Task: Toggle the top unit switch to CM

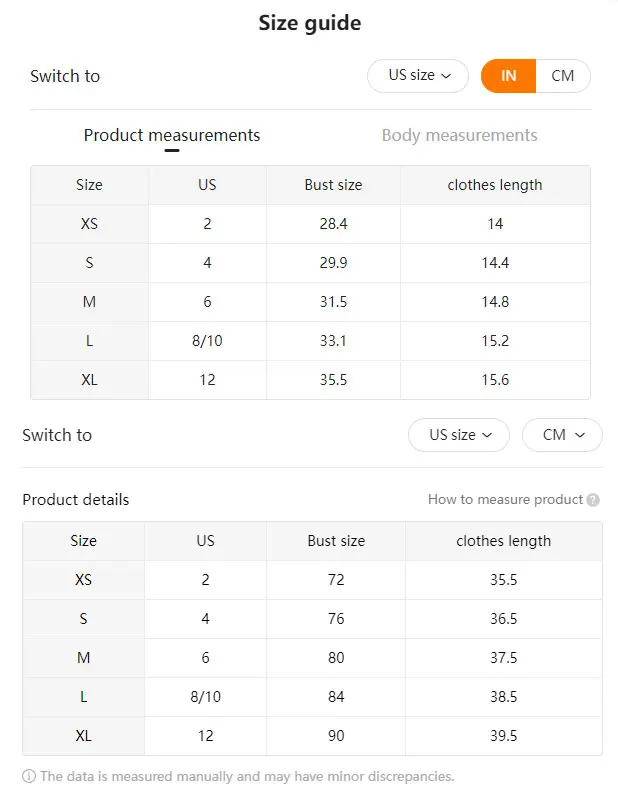Action: pyautogui.click(x=563, y=76)
